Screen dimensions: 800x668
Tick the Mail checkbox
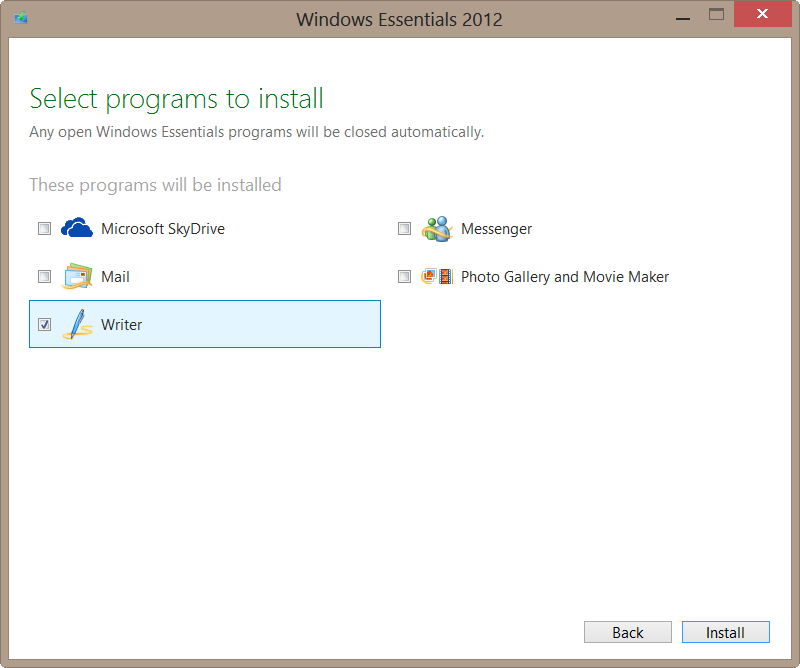[x=44, y=277]
